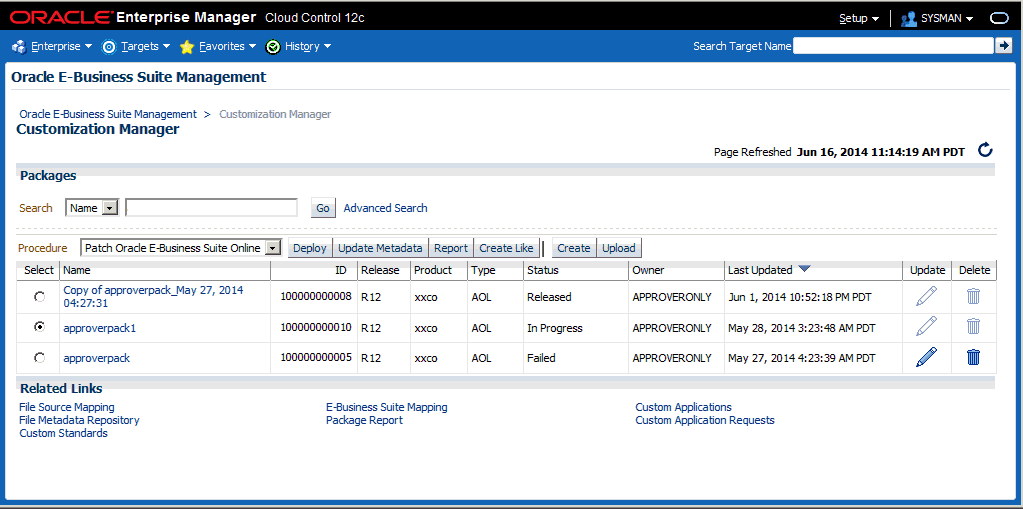The height and width of the screenshot is (509, 1023).
Task: Open E-Business Suite Mapping link
Action: click(387, 407)
